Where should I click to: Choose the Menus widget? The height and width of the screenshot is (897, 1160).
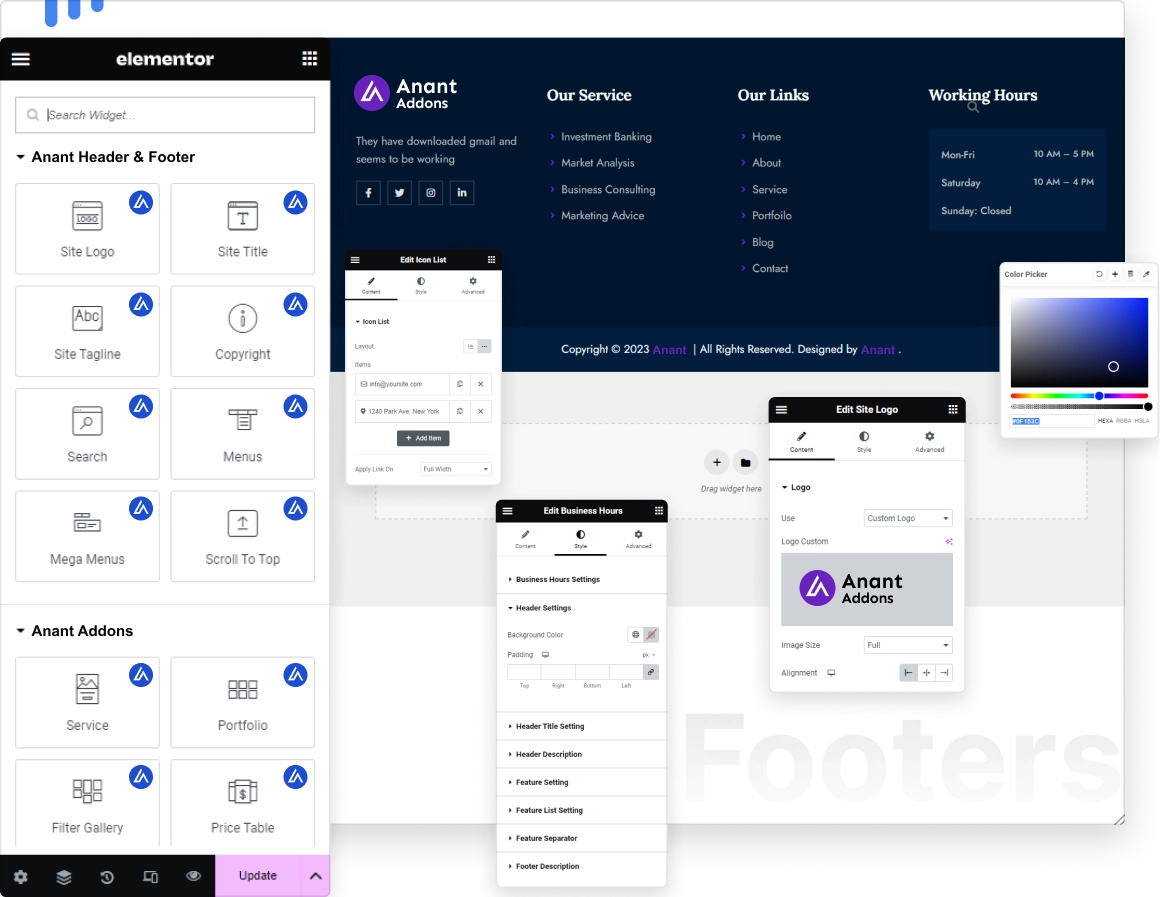[x=243, y=434]
